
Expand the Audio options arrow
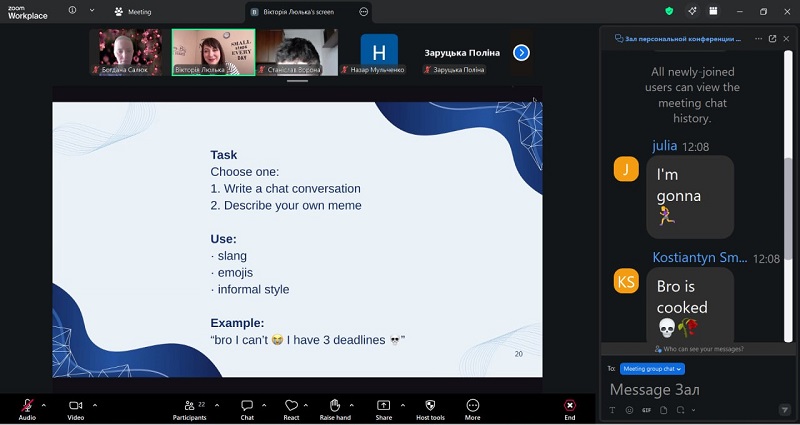43,405
